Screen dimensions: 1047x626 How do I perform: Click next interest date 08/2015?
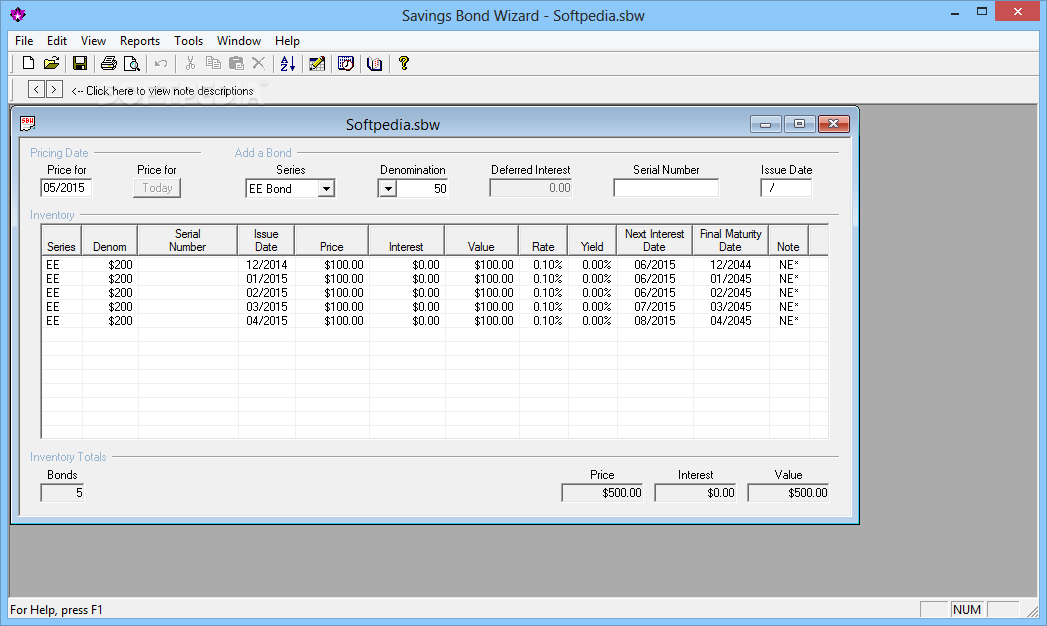tap(654, 321)
